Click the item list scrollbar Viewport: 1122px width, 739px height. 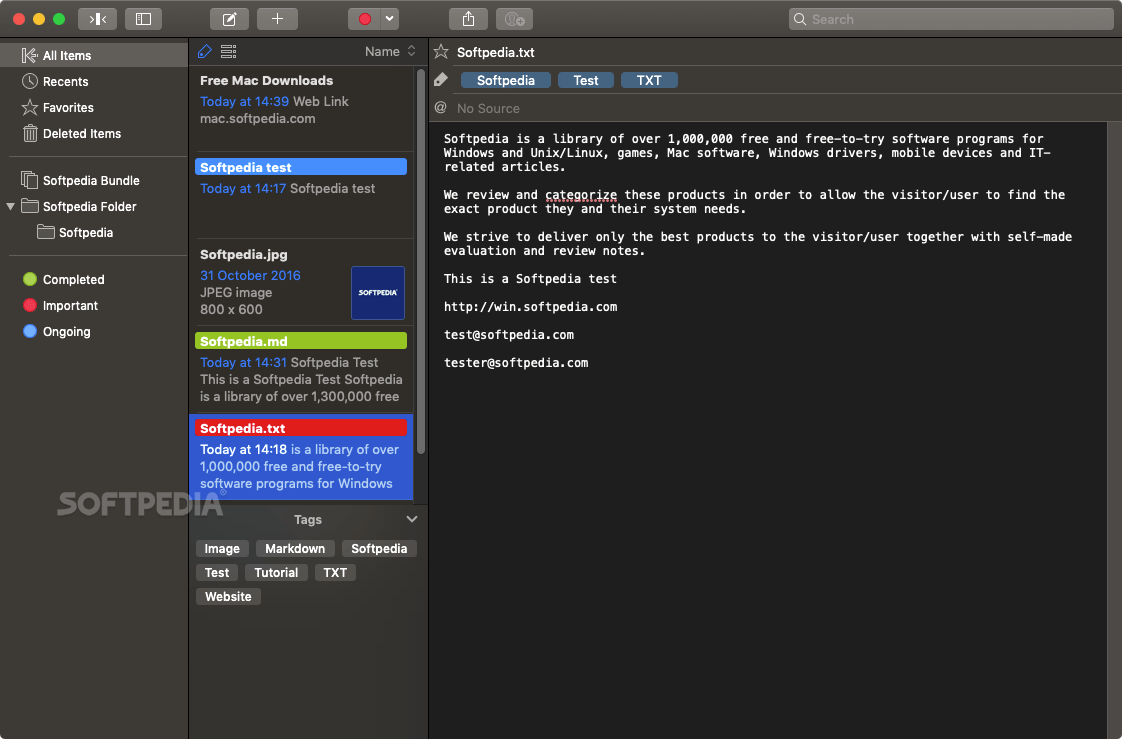[x=421, y=261]
